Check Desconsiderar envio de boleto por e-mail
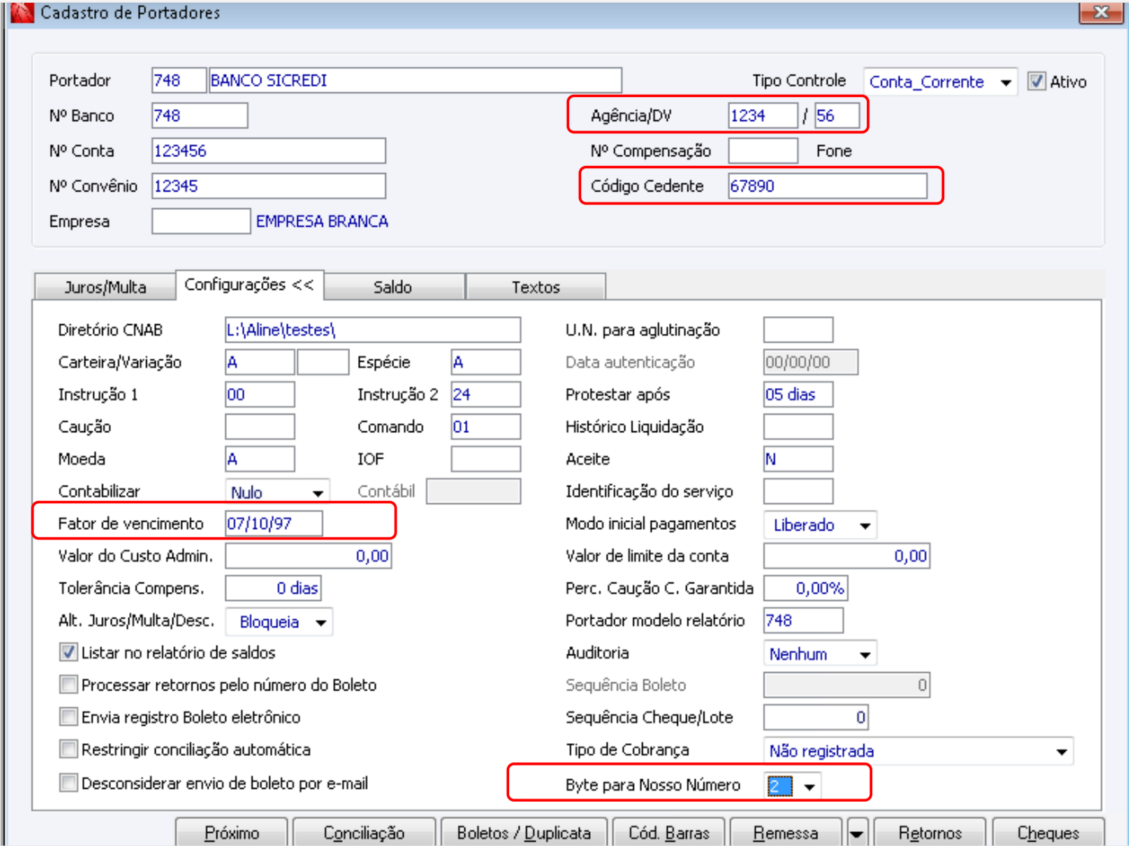This screenshot has height=846, width=1129. coord(68,783)
